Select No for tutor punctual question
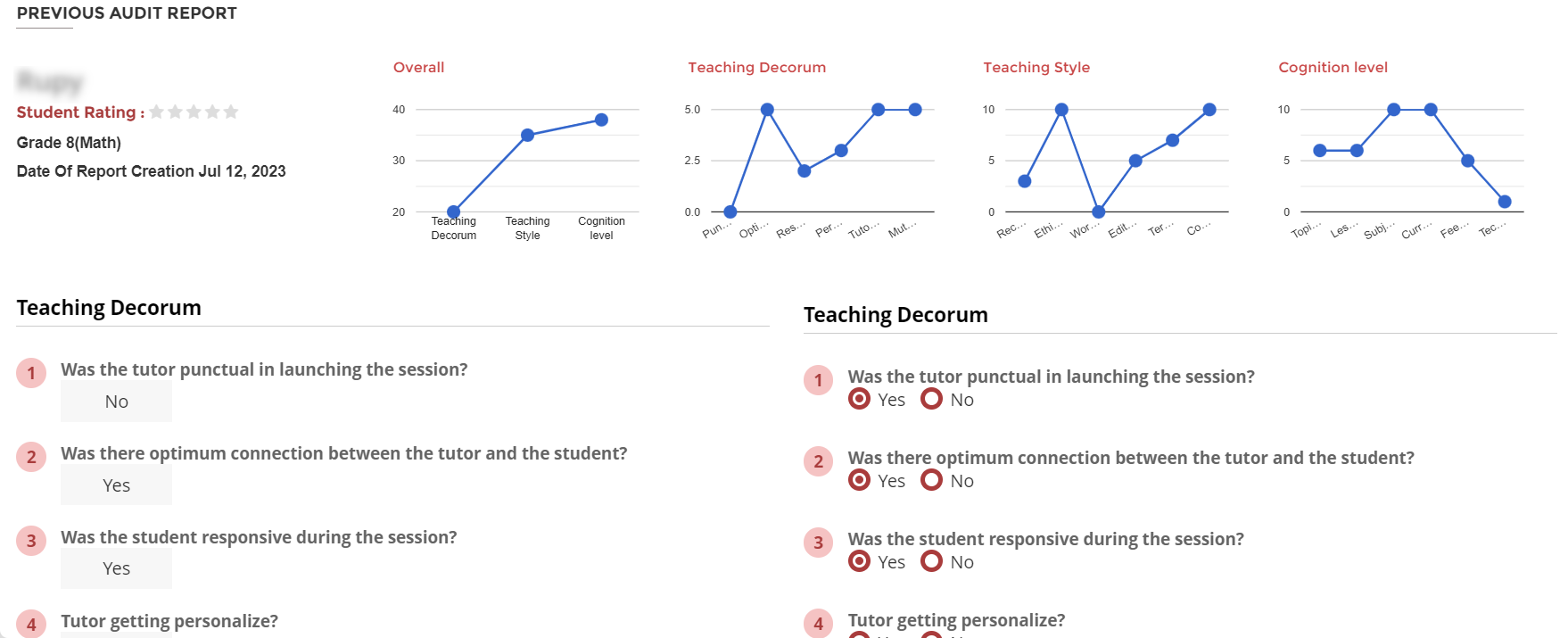1568x638 pixels. point(932,399)
